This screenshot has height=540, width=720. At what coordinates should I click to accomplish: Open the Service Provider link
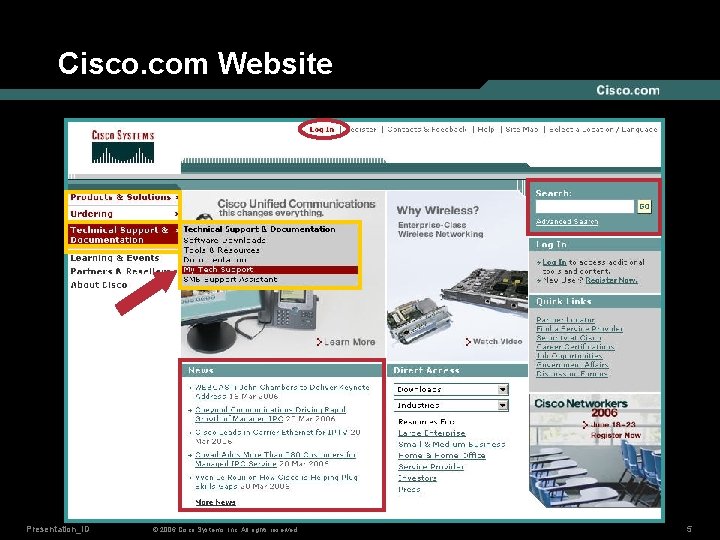coord(431,467)
